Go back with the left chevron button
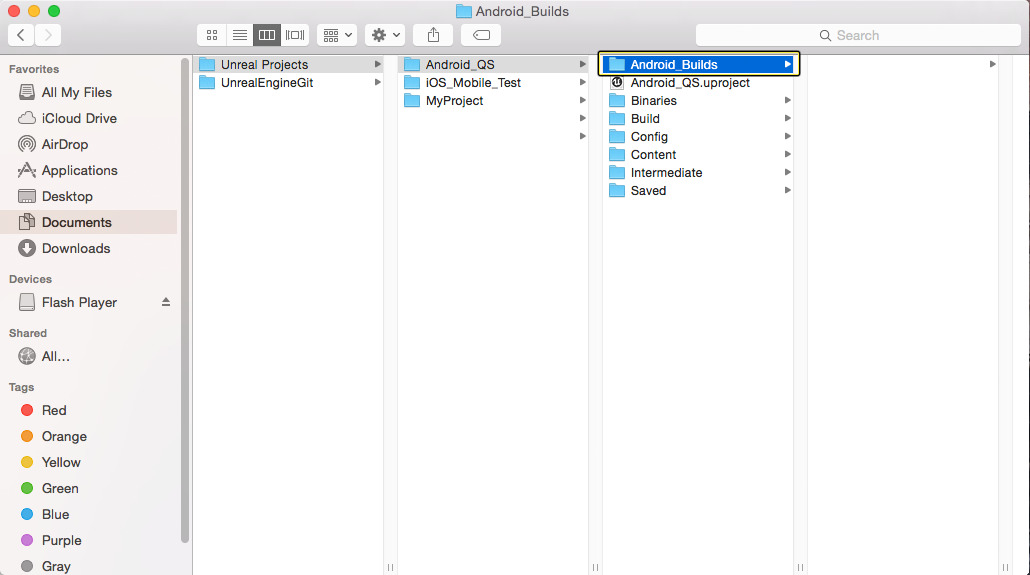 point(21,35)
